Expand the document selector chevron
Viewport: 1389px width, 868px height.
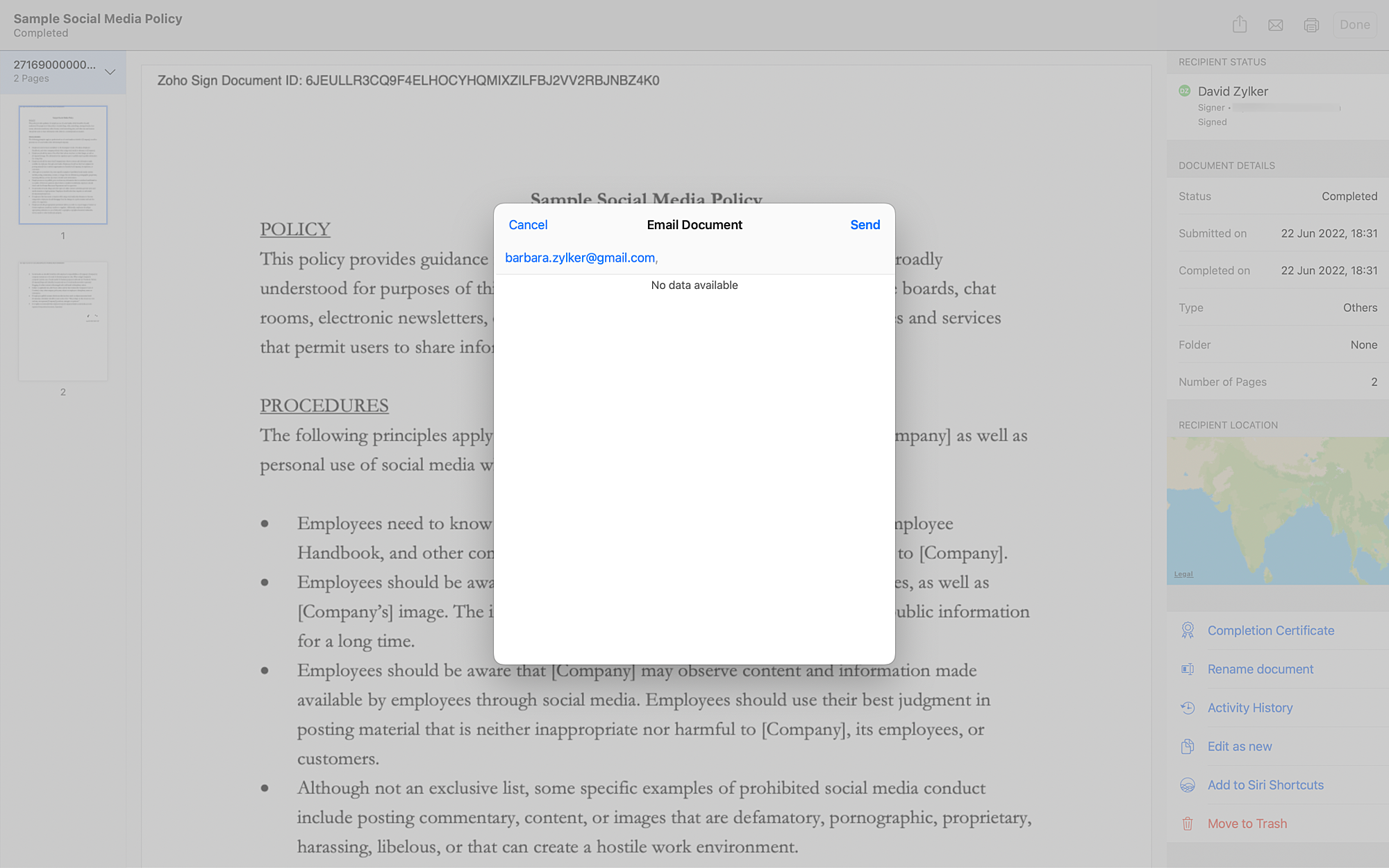coord(110,72)
